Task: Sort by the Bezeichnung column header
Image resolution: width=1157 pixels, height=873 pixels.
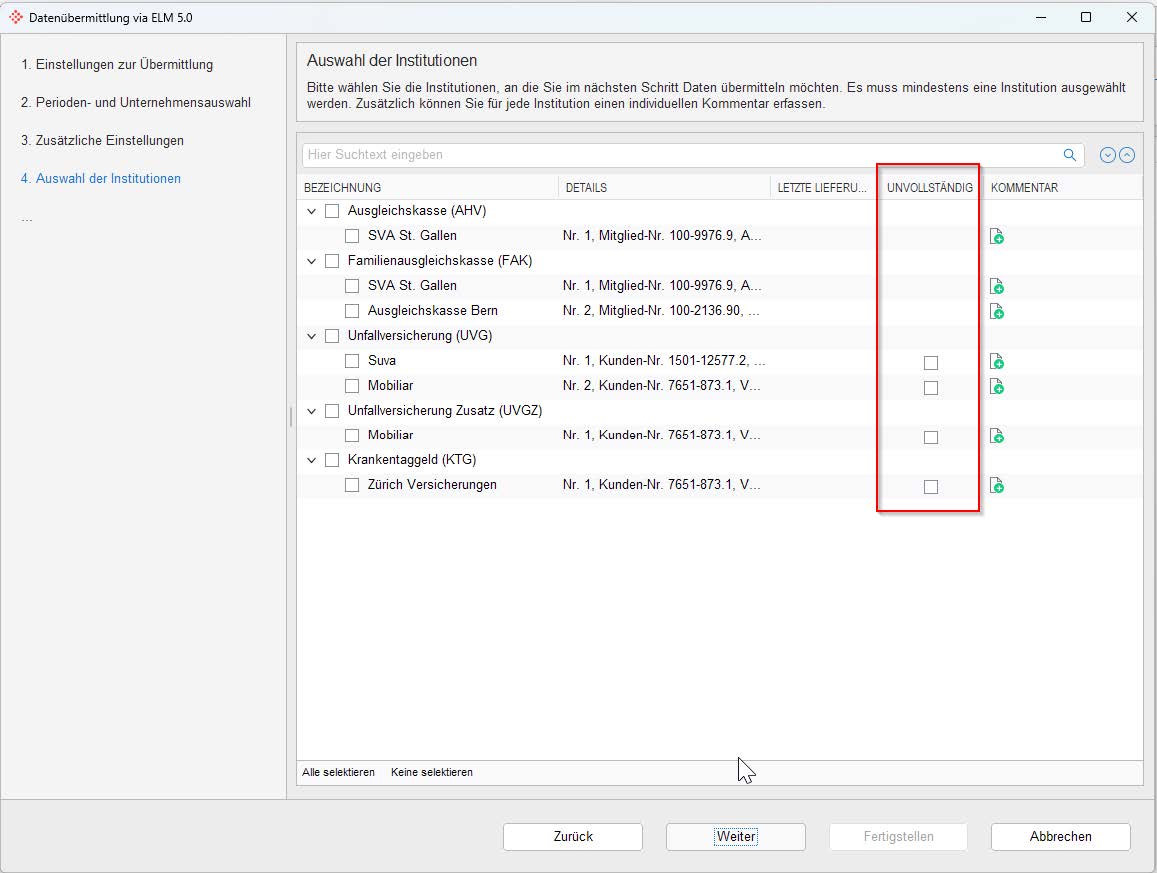Action: point(343,187)
